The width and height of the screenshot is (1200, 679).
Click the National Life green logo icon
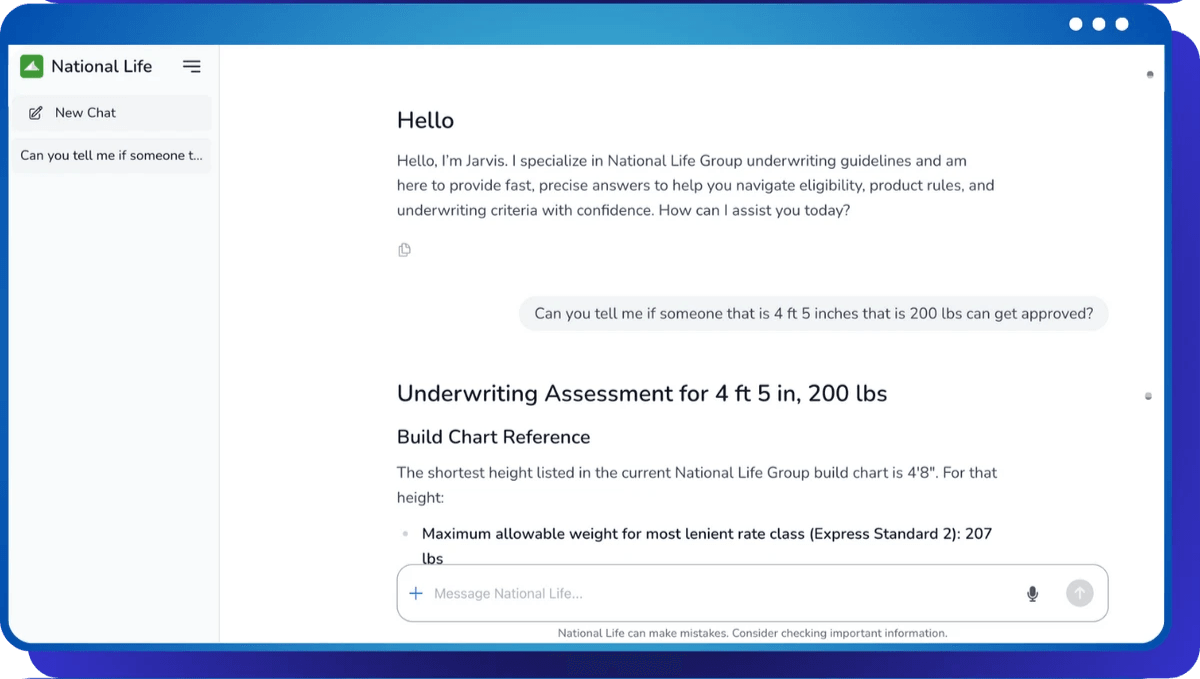[32, 66]
